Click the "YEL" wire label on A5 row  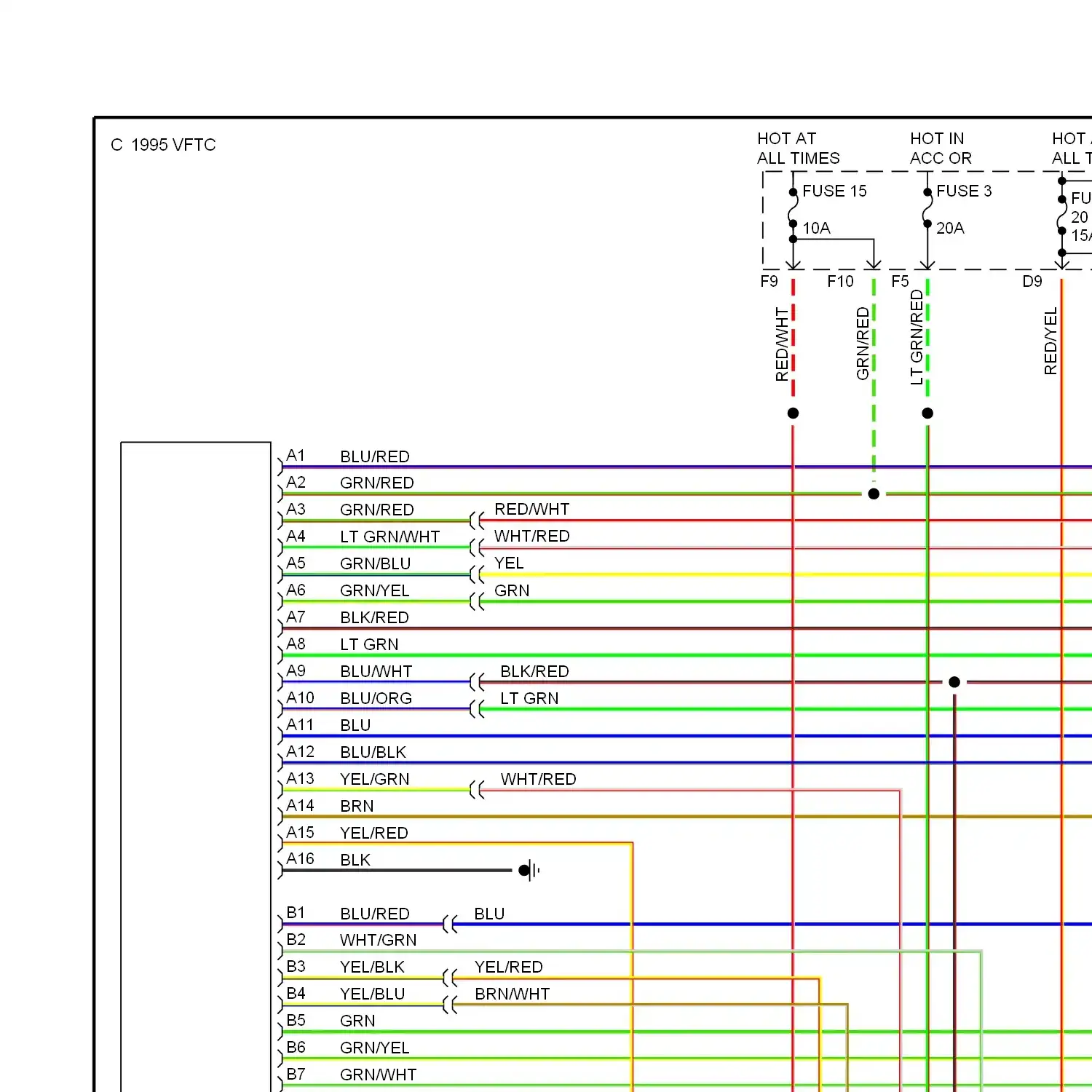[x=509, y=563]
